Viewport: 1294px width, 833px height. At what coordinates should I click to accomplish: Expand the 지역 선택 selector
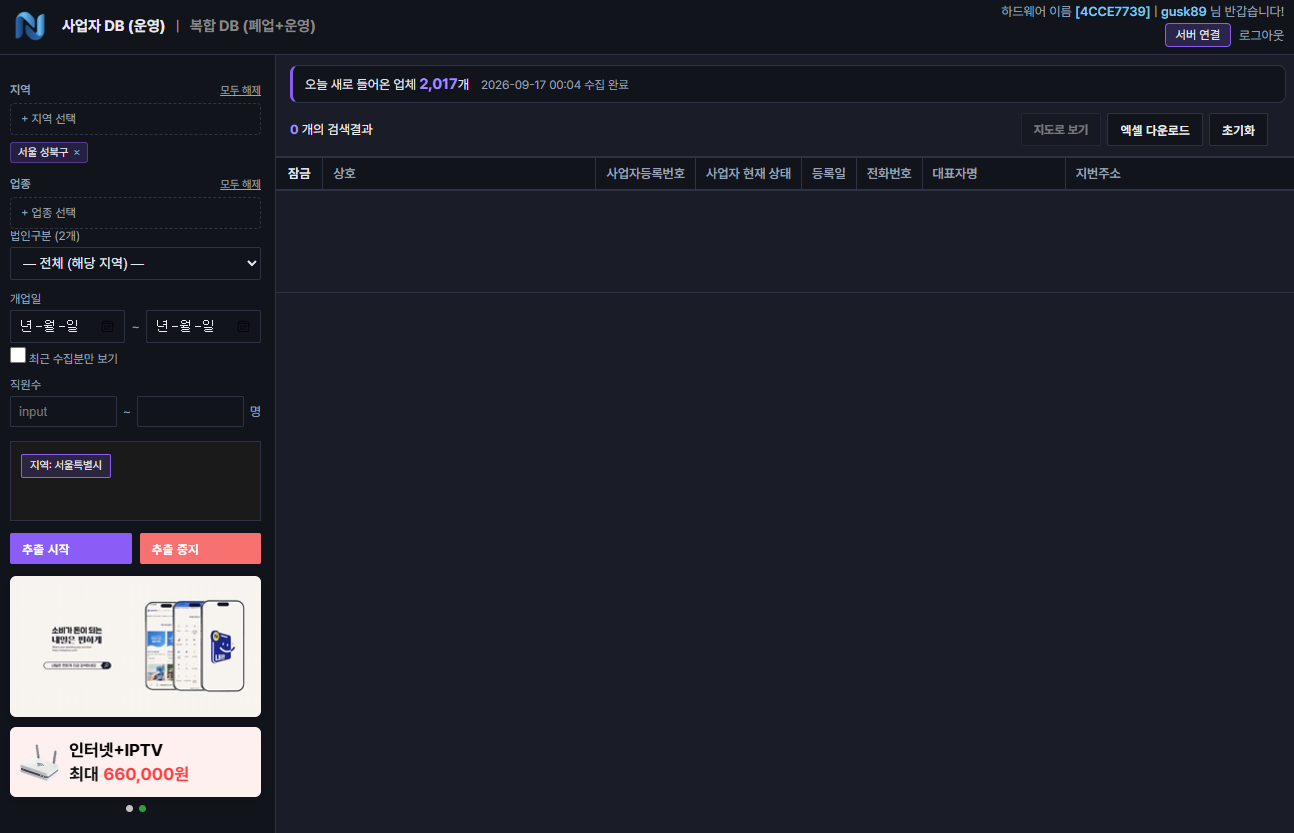point(135,119)
